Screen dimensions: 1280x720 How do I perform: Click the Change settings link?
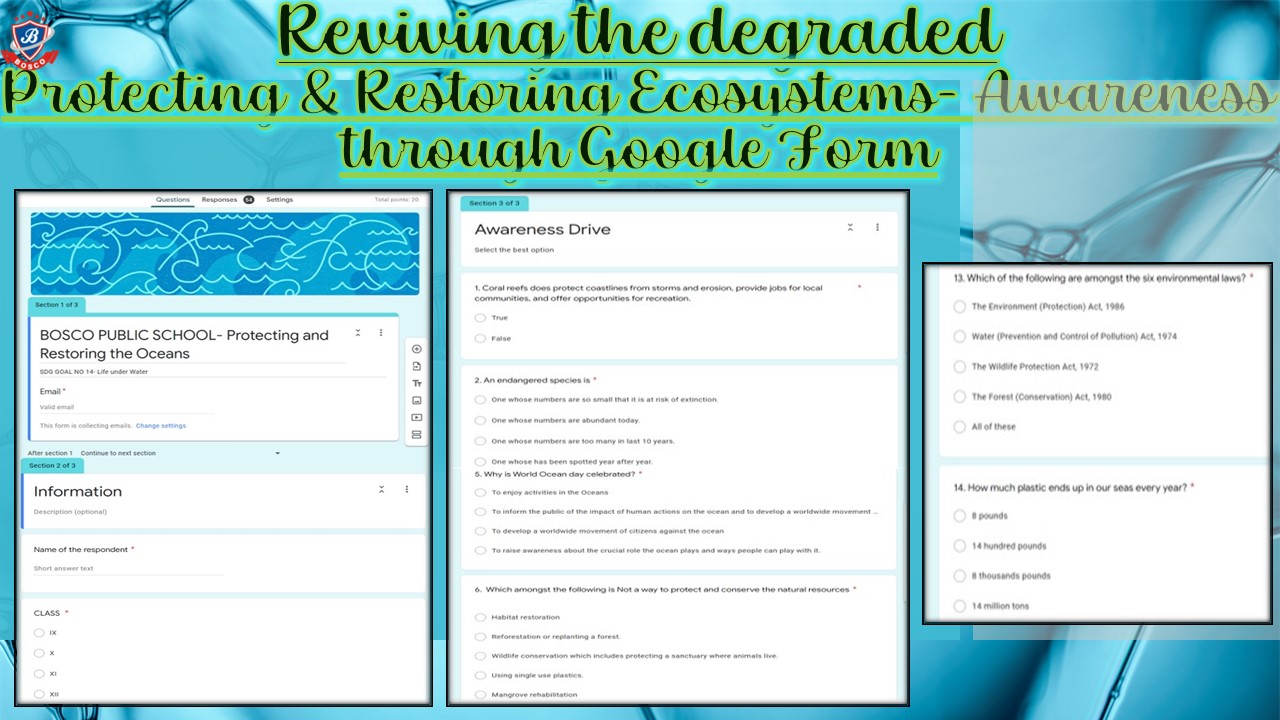pyautogui.click(x=161, y=426)
